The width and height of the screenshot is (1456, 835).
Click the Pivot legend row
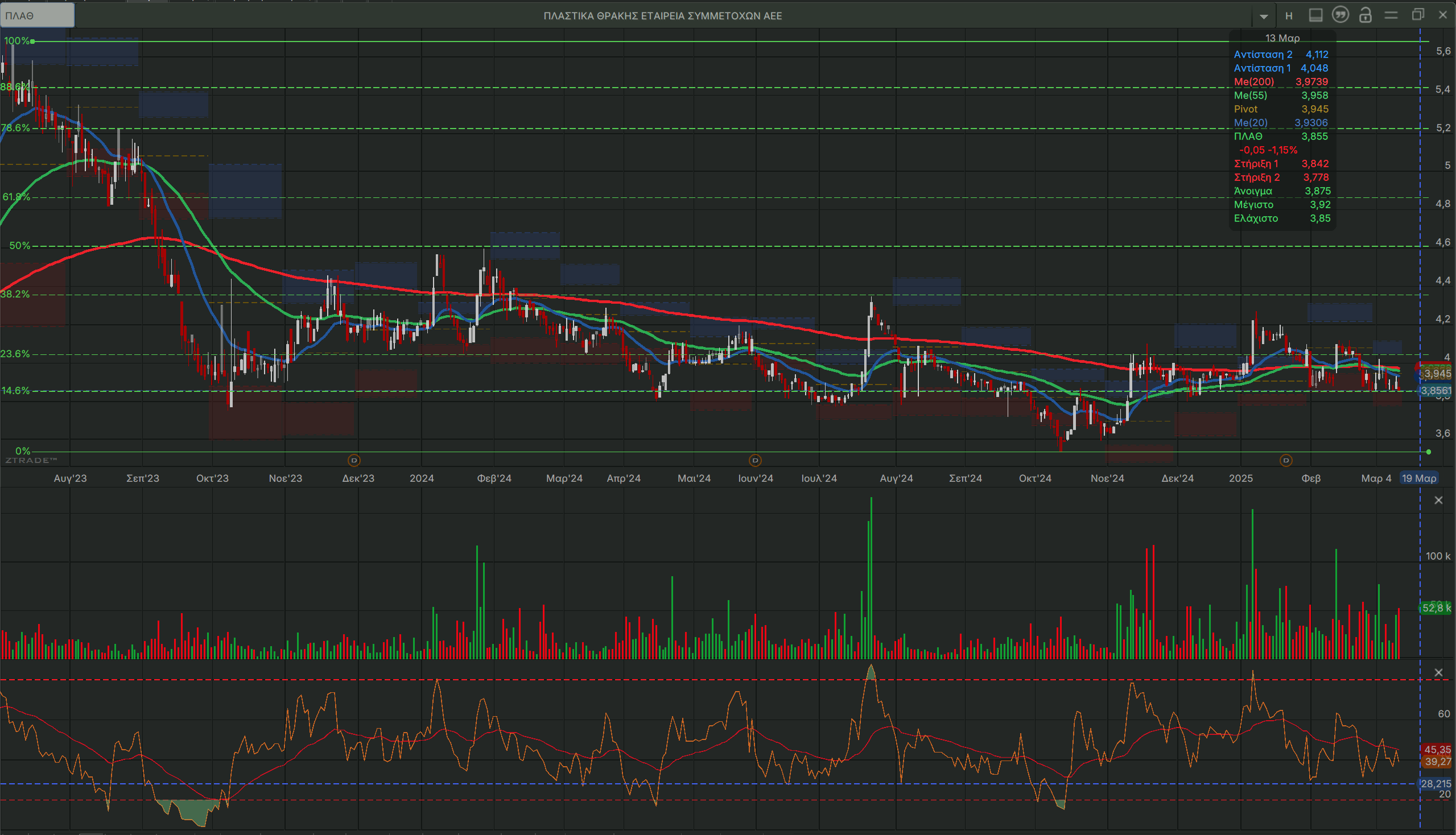point(1281,109)
